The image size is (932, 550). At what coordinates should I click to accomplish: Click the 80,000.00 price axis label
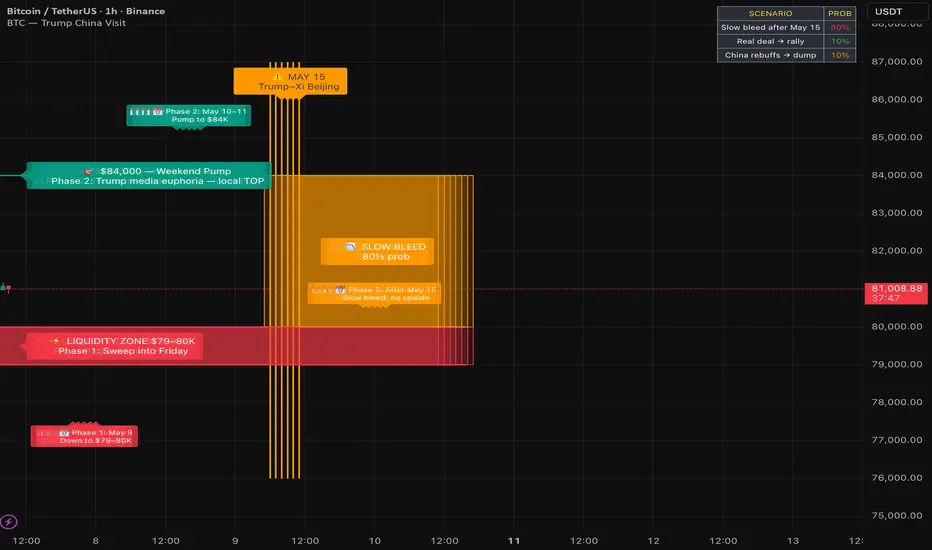896,326
